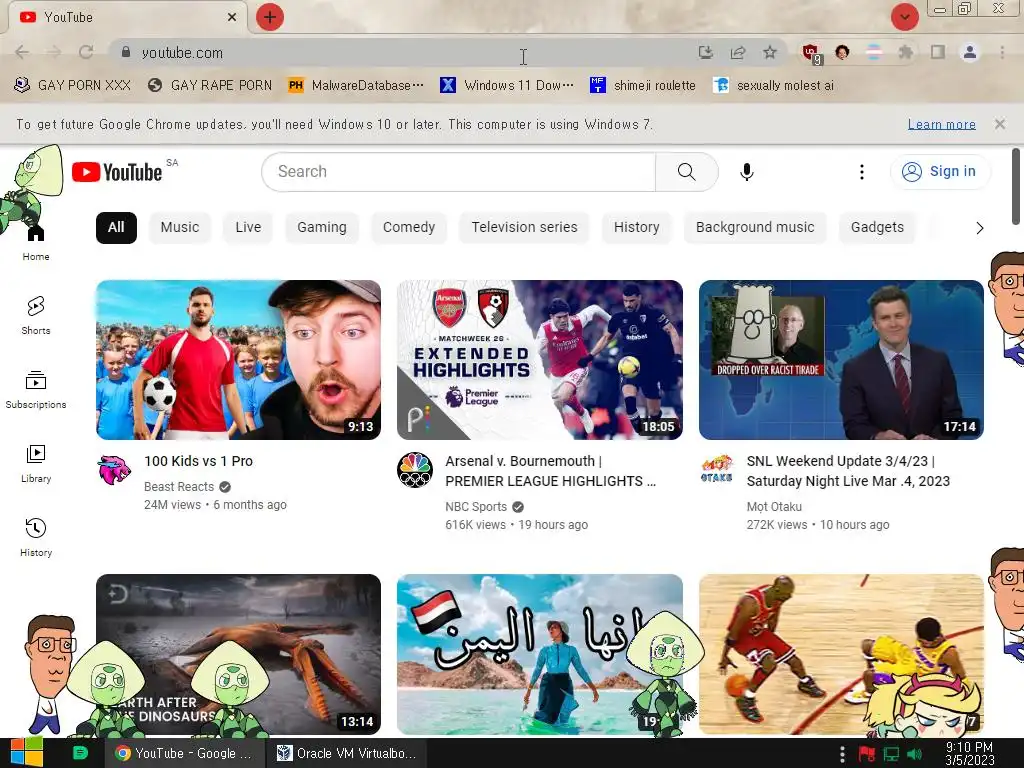Select the Comedy filter chip
This screenshot has height=768, width=1024.
[409, 227]
